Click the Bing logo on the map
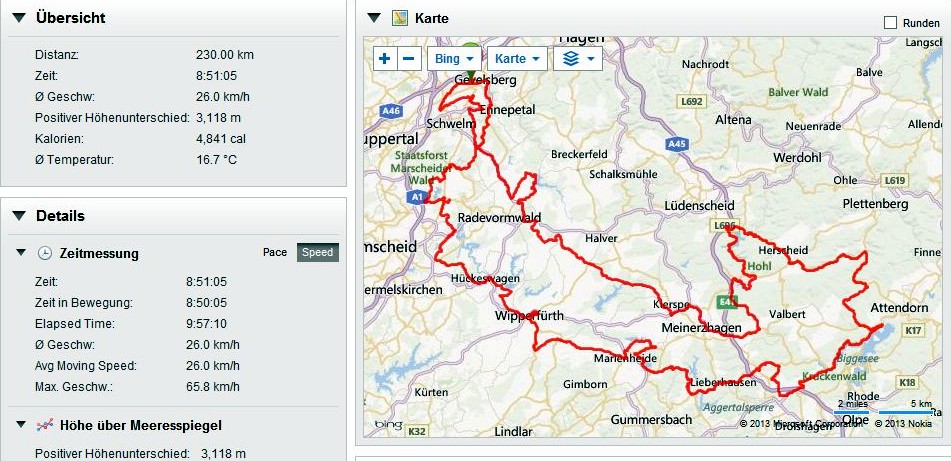 click(388, 425)
